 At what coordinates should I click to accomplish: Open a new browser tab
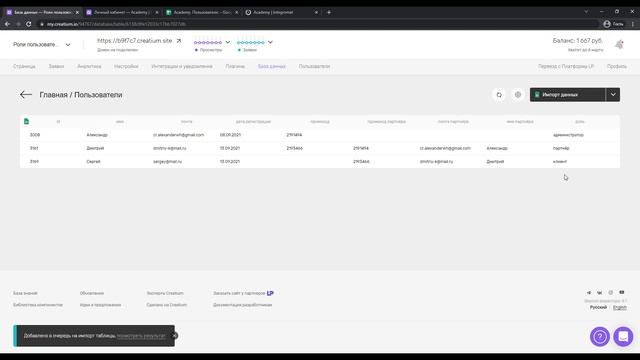click(x=329, y=12)
